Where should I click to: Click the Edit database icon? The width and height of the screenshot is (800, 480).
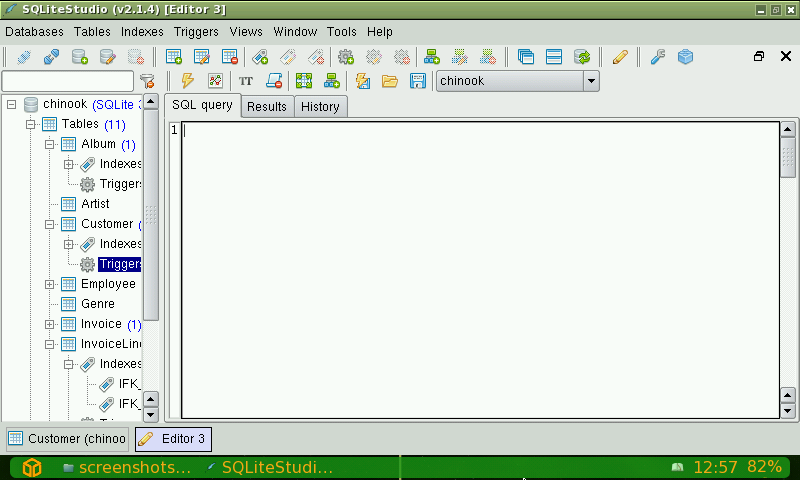click(107, 57)
